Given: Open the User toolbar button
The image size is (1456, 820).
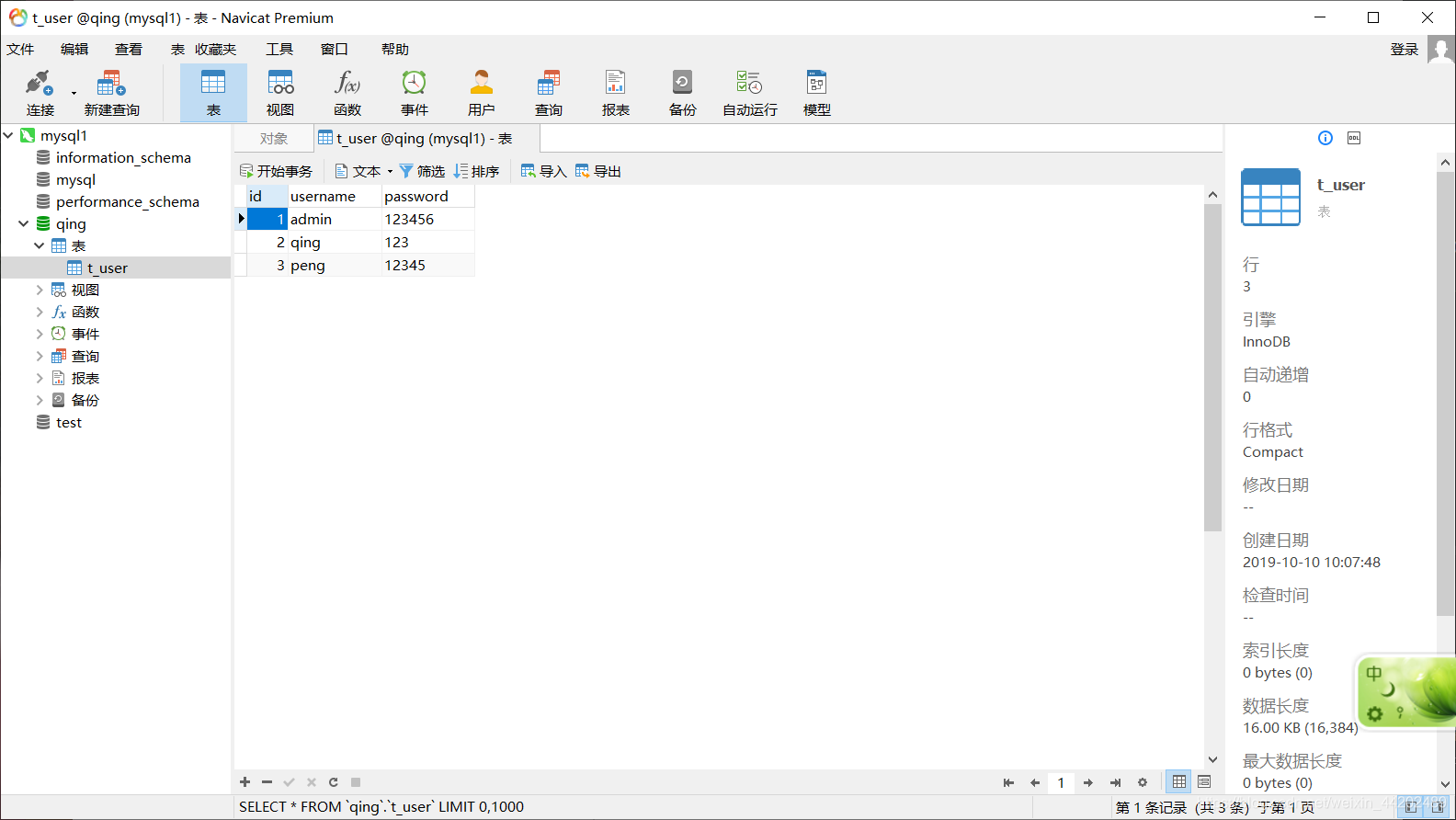Looking at the screenshot, I should pos(482,93).
